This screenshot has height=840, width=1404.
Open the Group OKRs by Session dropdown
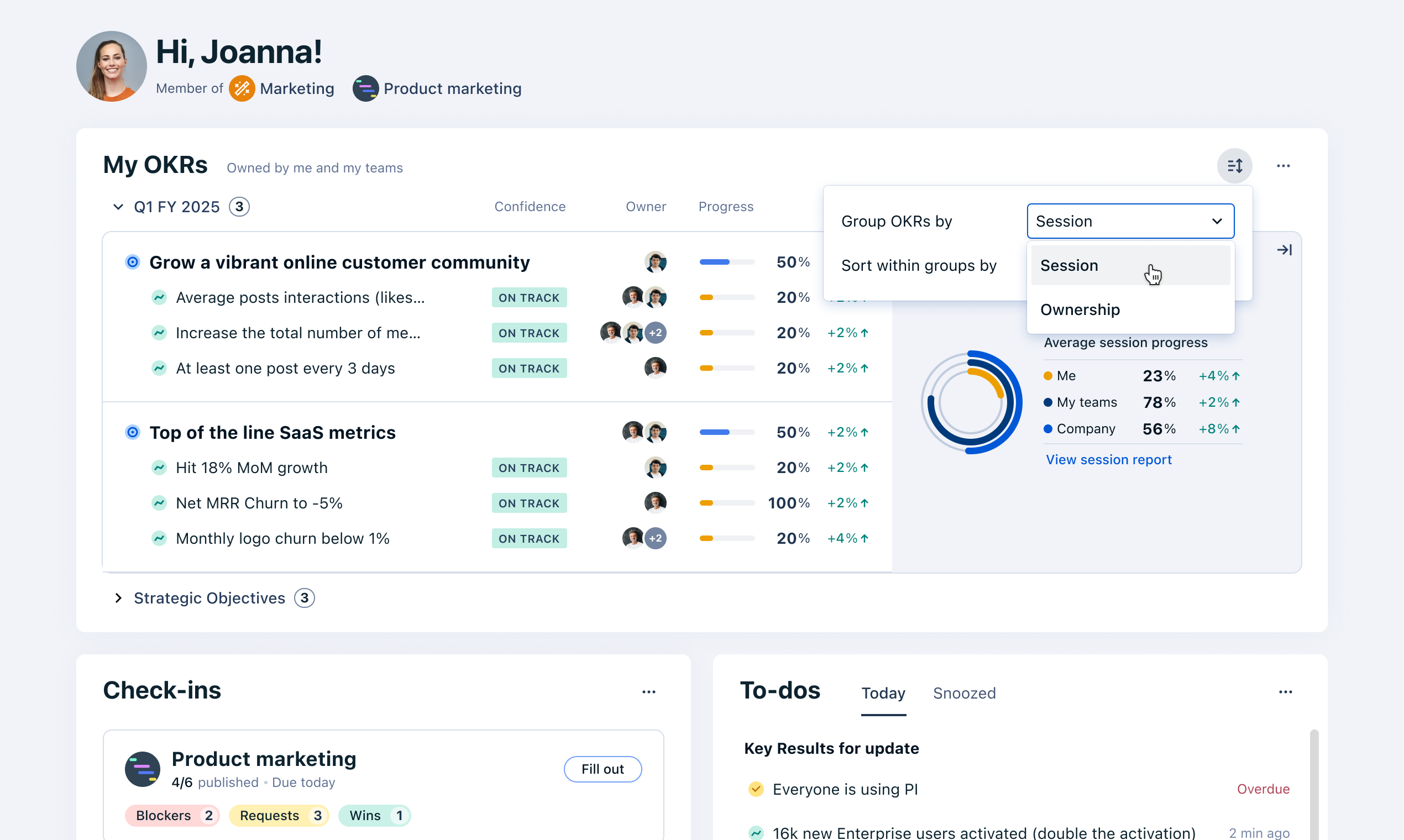[x=1130, y=221]
